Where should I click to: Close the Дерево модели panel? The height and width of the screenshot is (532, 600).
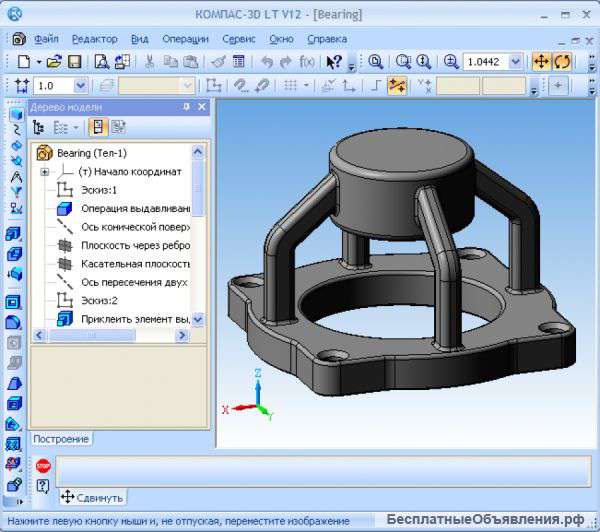click(x=202, y=107)
